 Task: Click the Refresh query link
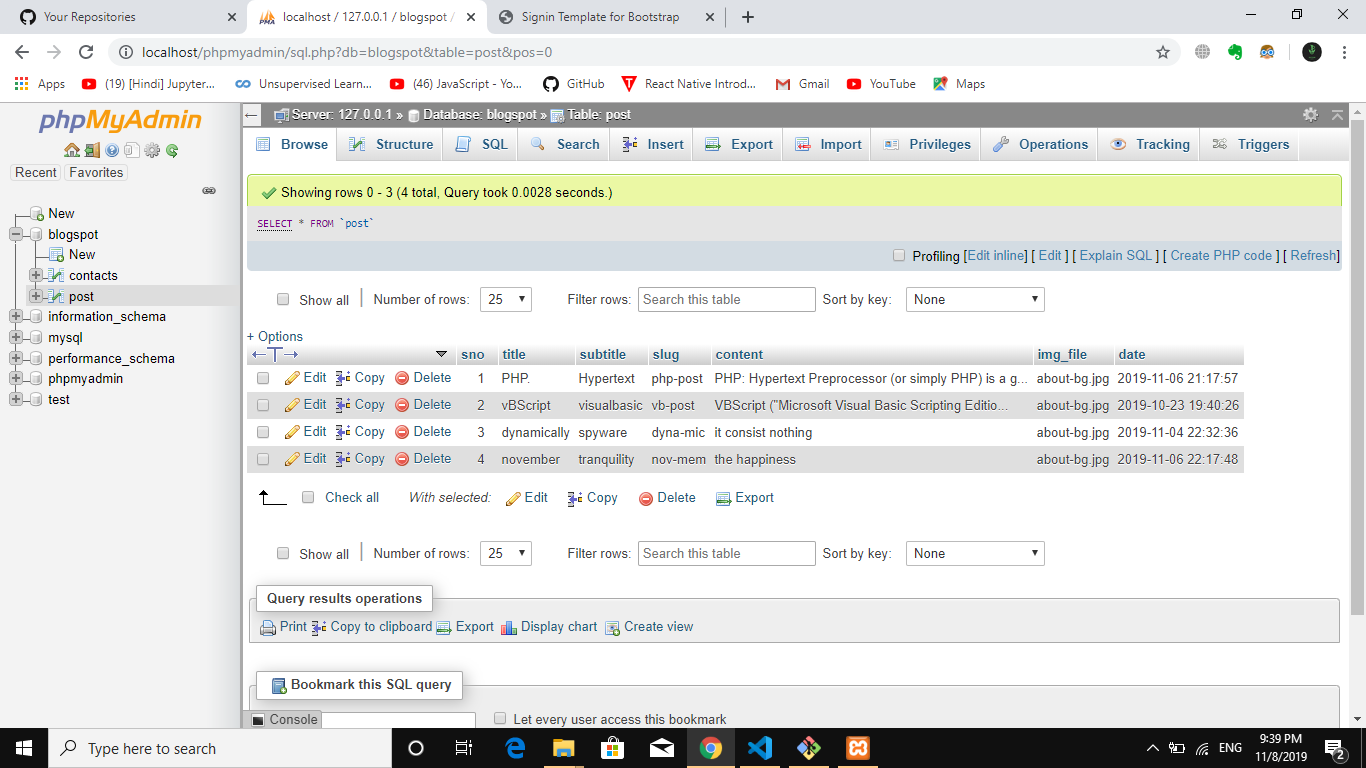[1313, 256]
